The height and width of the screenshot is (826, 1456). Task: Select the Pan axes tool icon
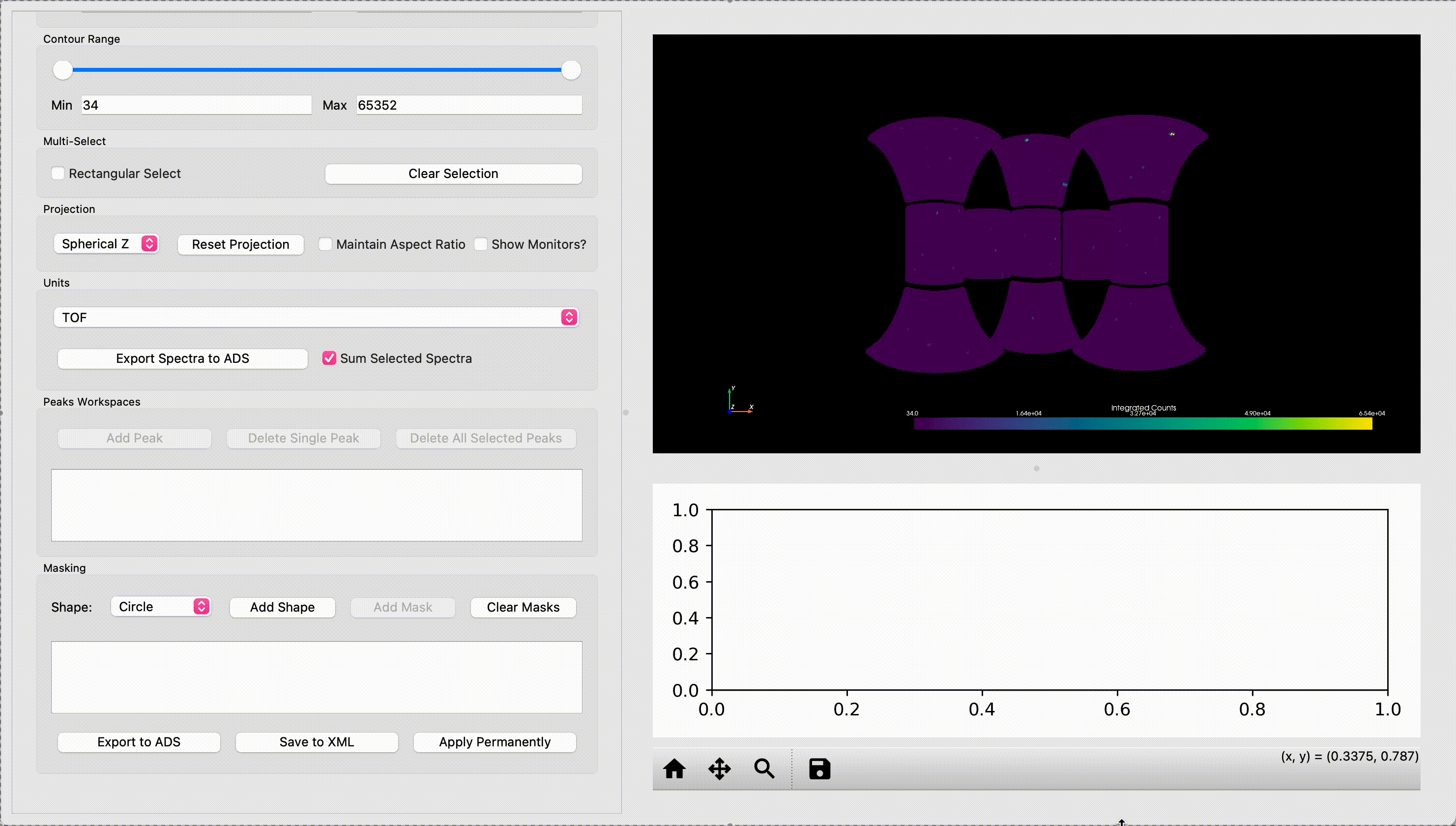click(719, 768)
